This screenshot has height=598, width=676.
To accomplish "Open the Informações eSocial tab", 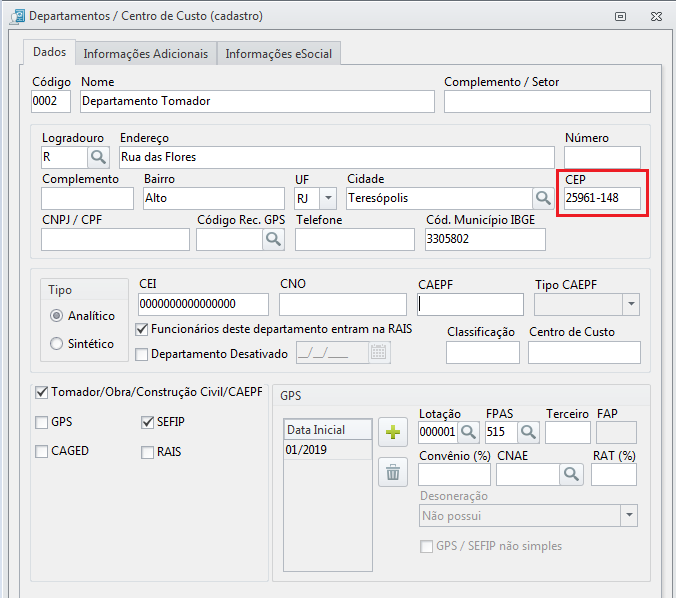I will 279,54.
